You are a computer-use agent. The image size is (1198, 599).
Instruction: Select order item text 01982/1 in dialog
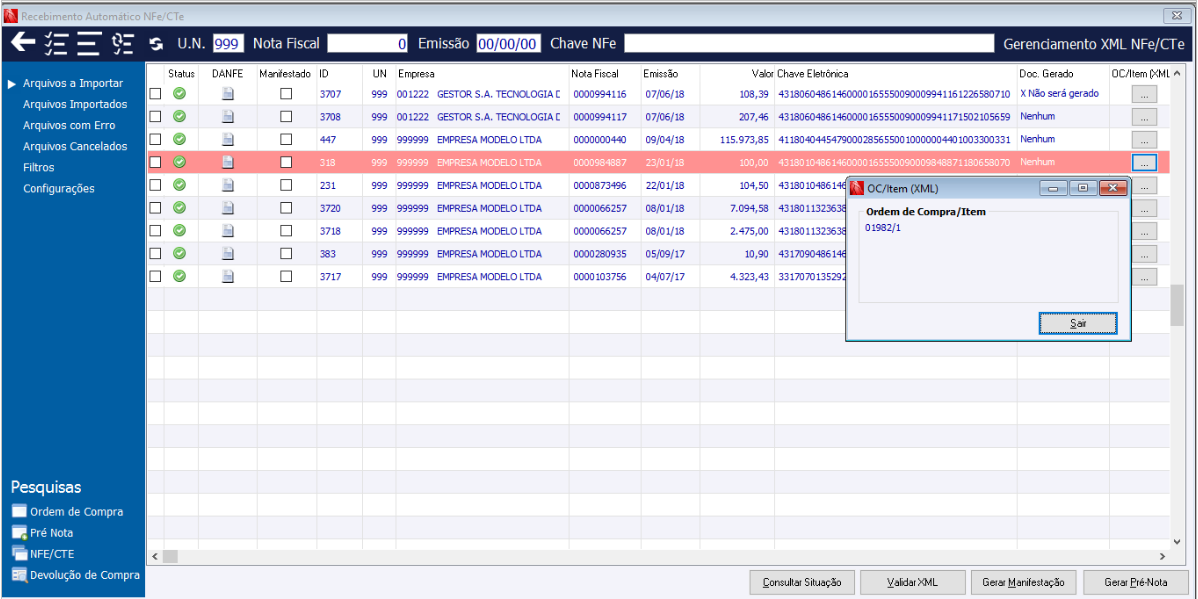(882, 228)
